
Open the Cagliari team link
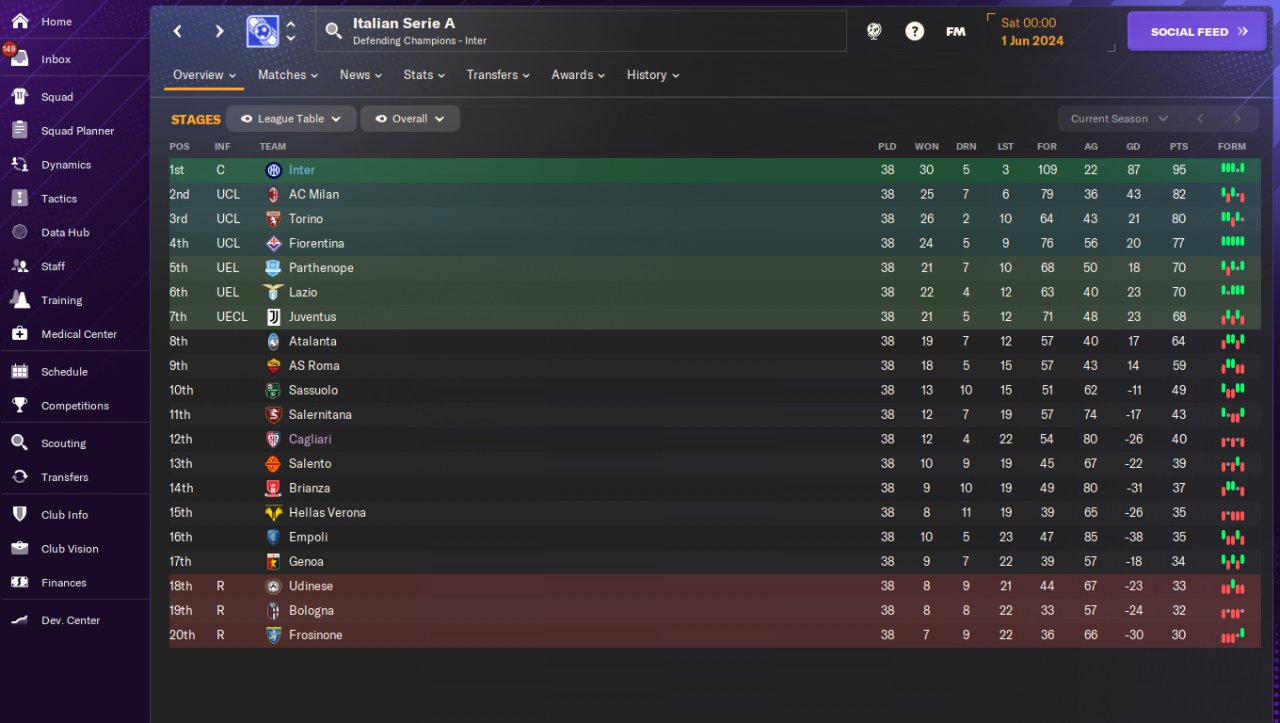coord(310,439)
